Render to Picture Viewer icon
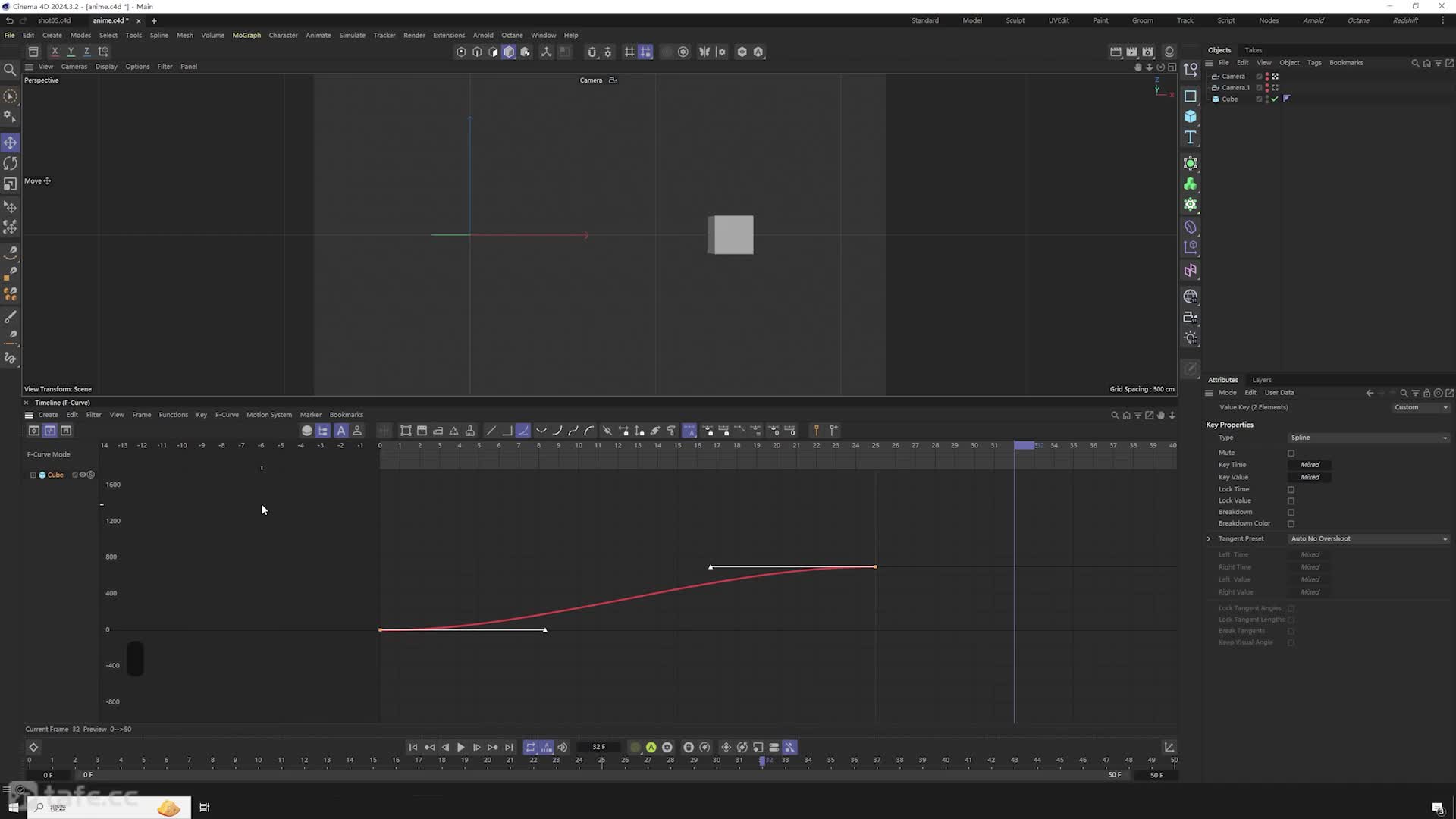1456x819 pixels. pyautogui.click(x=1132, y=52)
